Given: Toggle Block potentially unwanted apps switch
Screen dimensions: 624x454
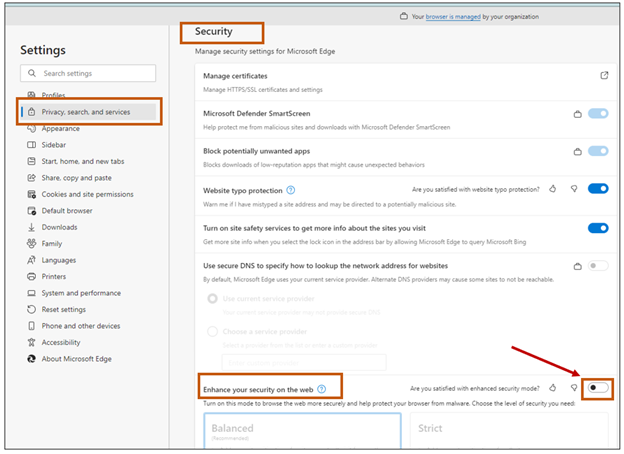Looking at the screenshot, I should click(x=598, y=151).
